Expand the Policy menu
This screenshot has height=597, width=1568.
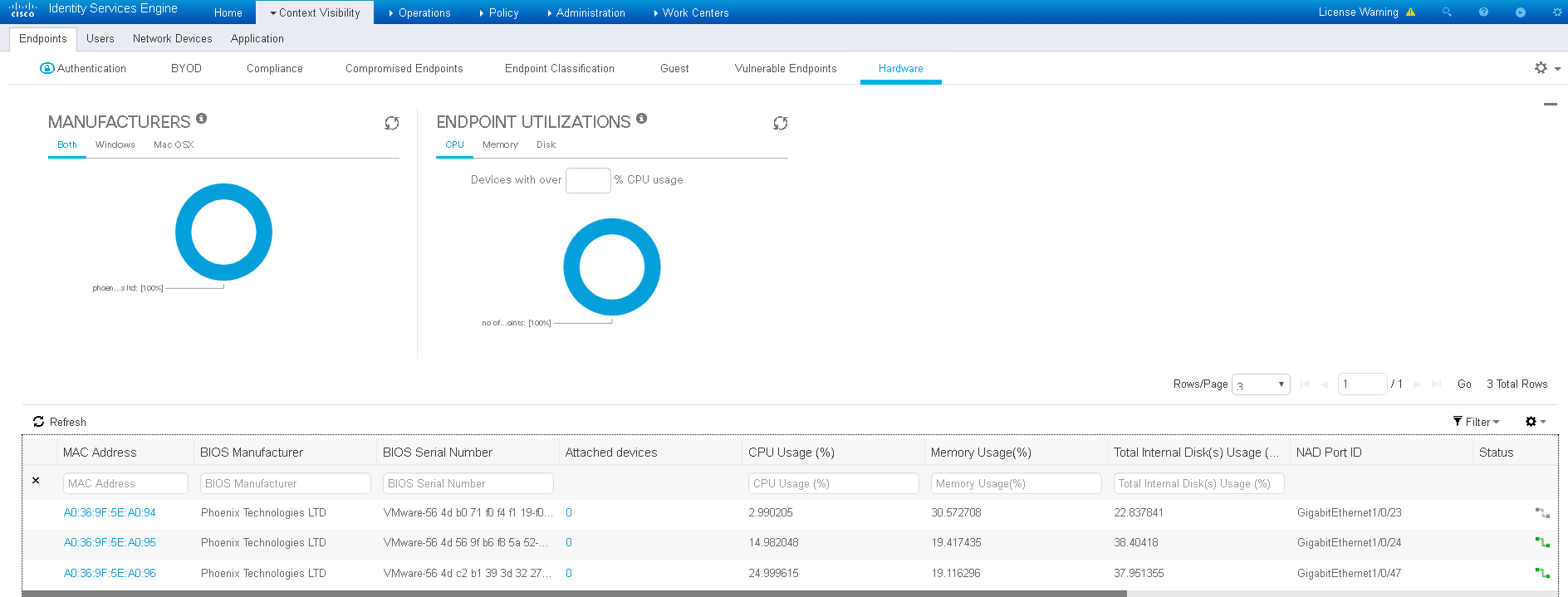pos(499,12)
